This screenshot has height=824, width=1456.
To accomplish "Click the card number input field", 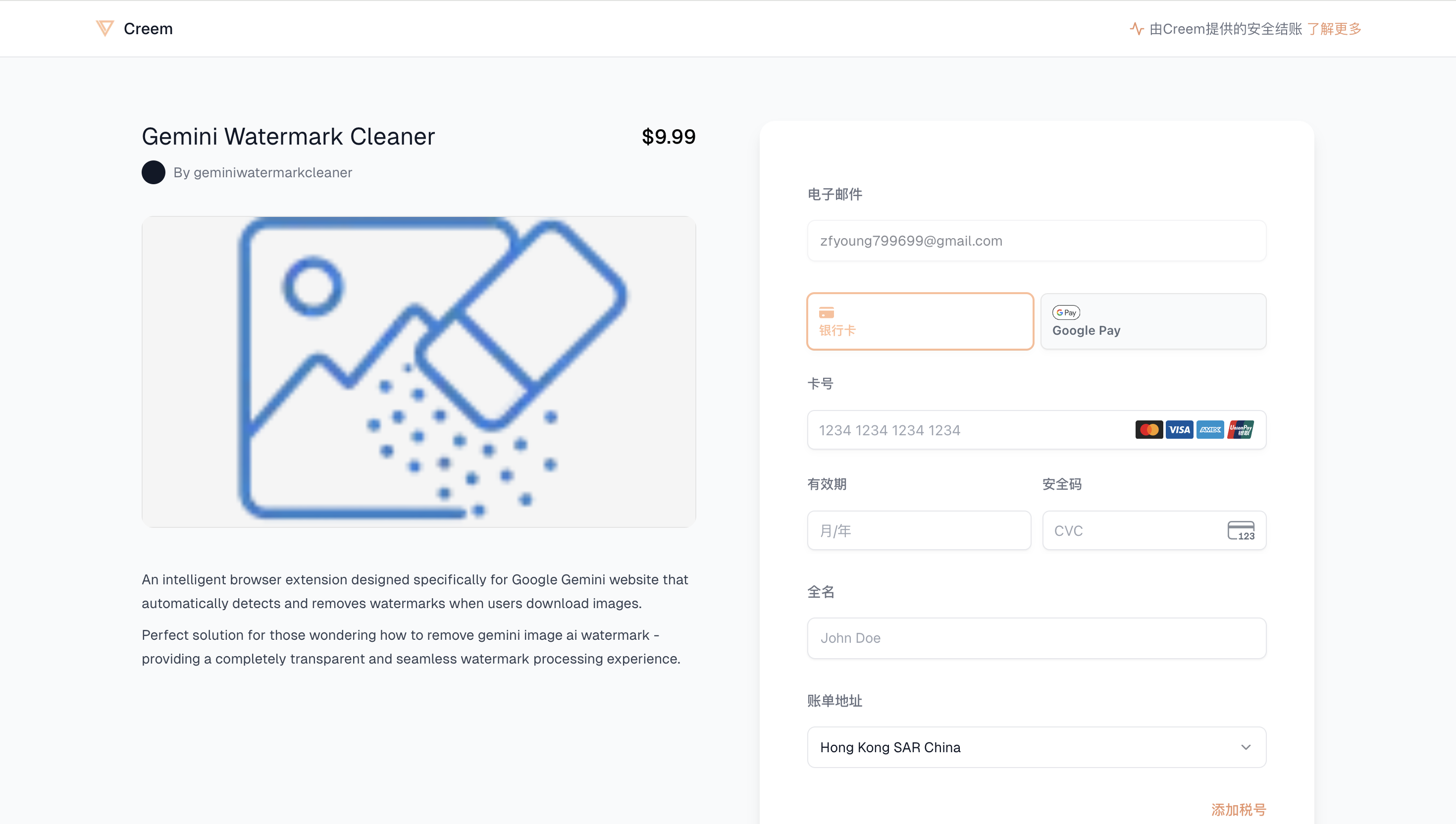I will pos(962,430).
